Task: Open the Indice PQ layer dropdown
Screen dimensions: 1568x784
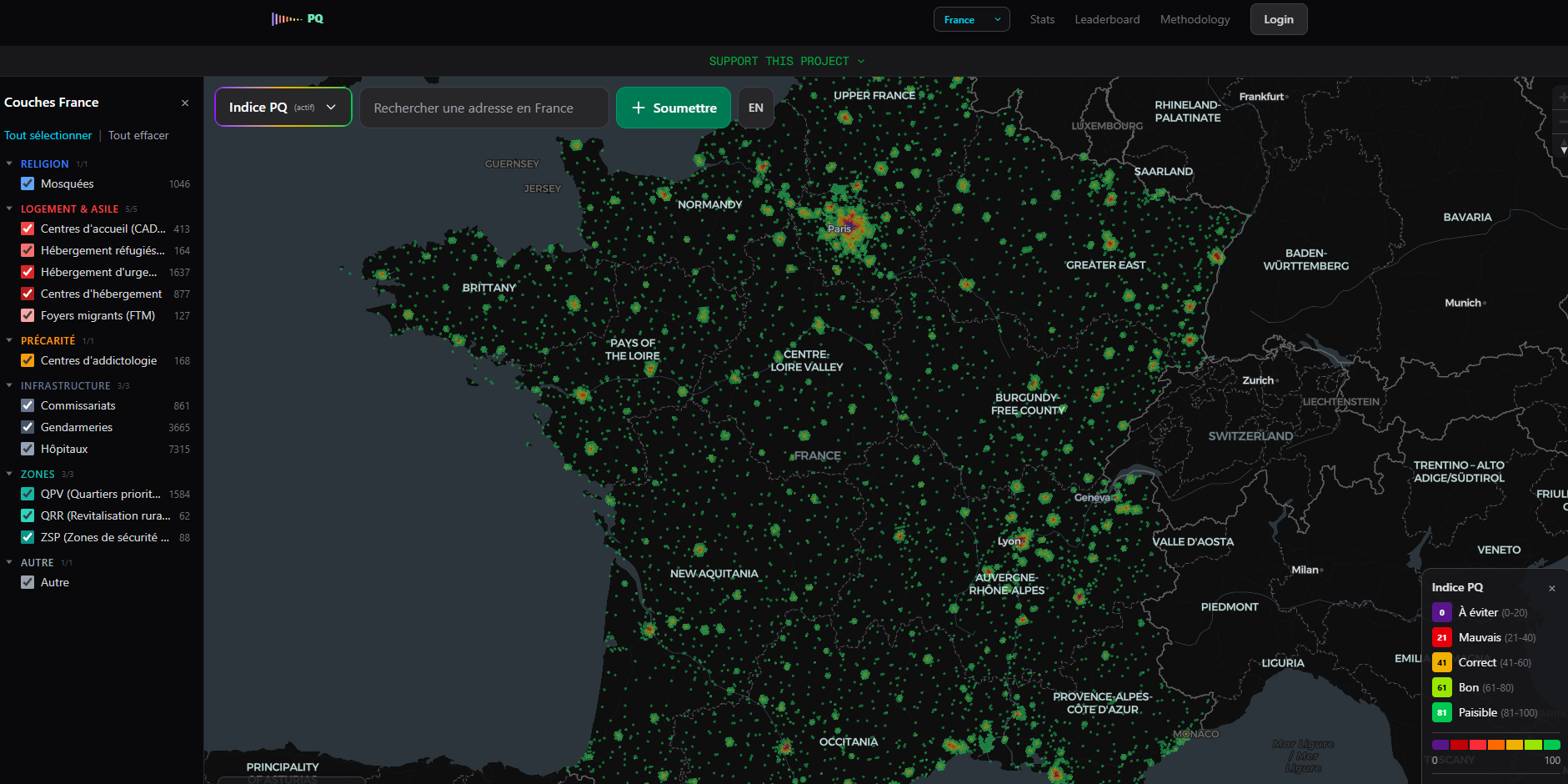Action: click(283, 108)
